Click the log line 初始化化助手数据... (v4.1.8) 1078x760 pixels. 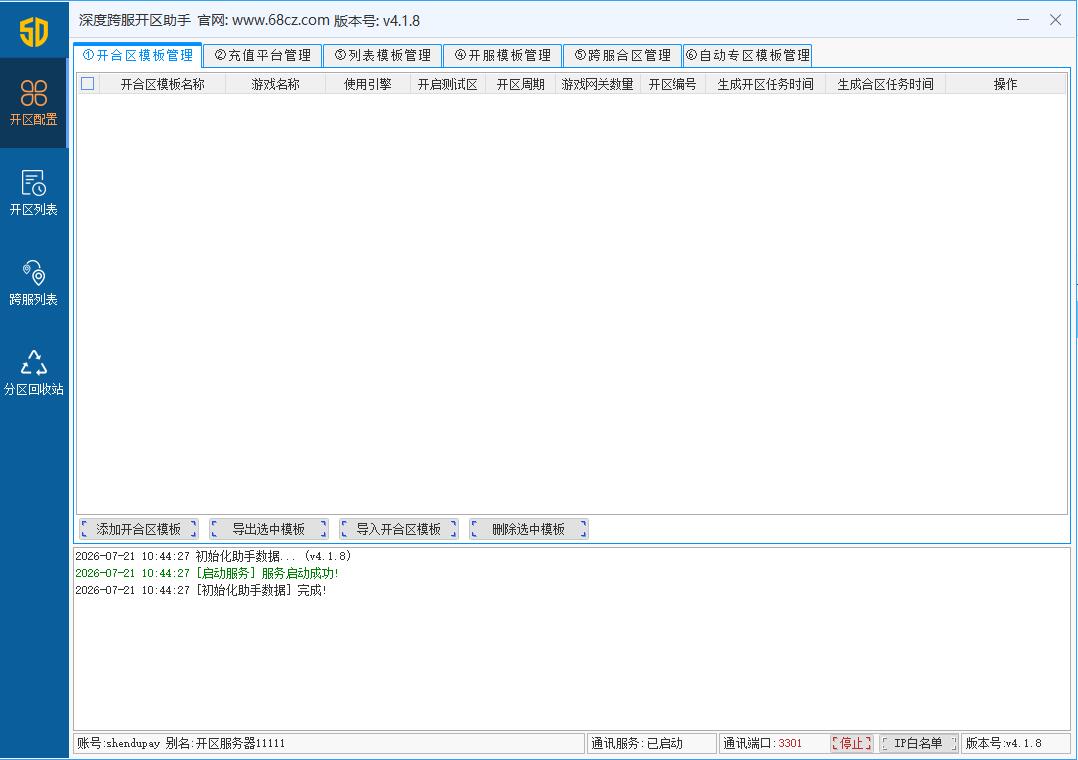(213, 556)
